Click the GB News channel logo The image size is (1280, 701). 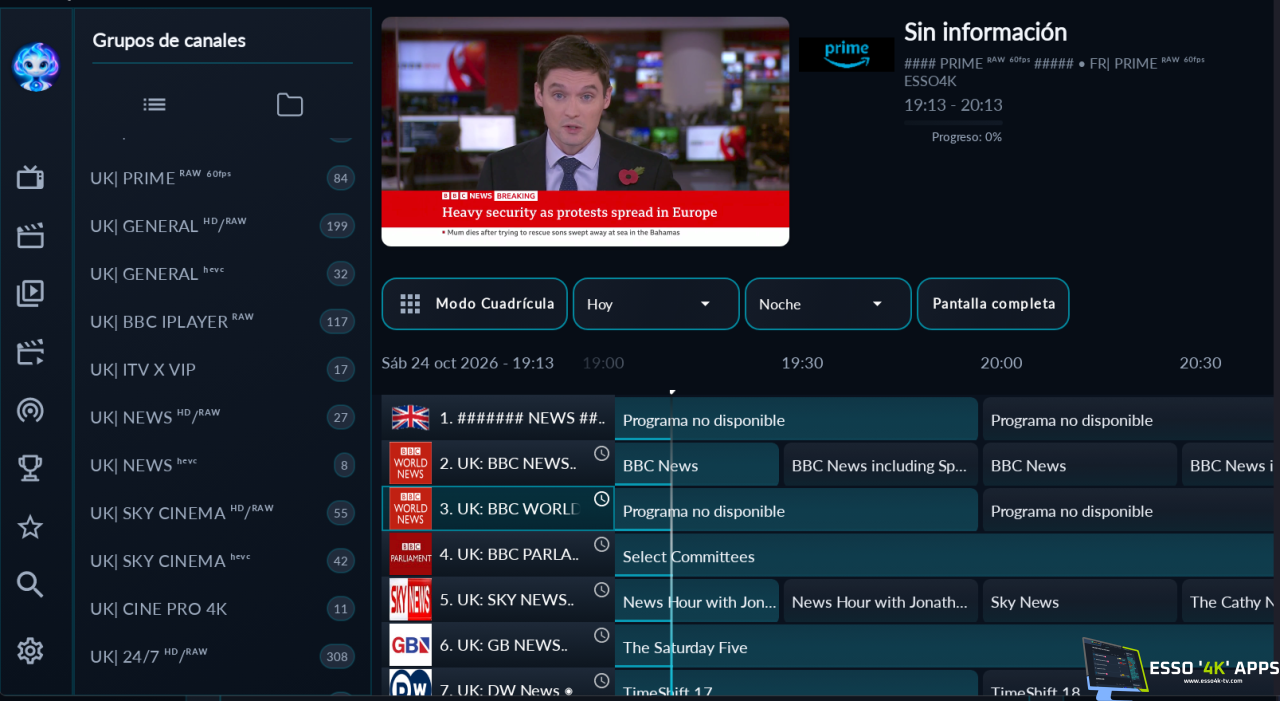point(410,645)
